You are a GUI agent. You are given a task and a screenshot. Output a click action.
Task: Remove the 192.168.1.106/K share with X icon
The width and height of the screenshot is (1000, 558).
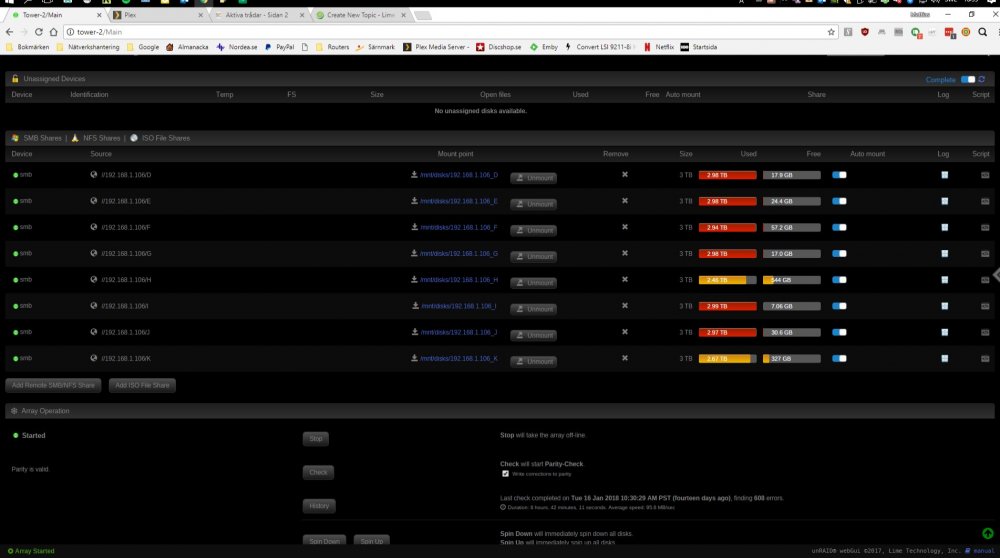tap(625, 358)
